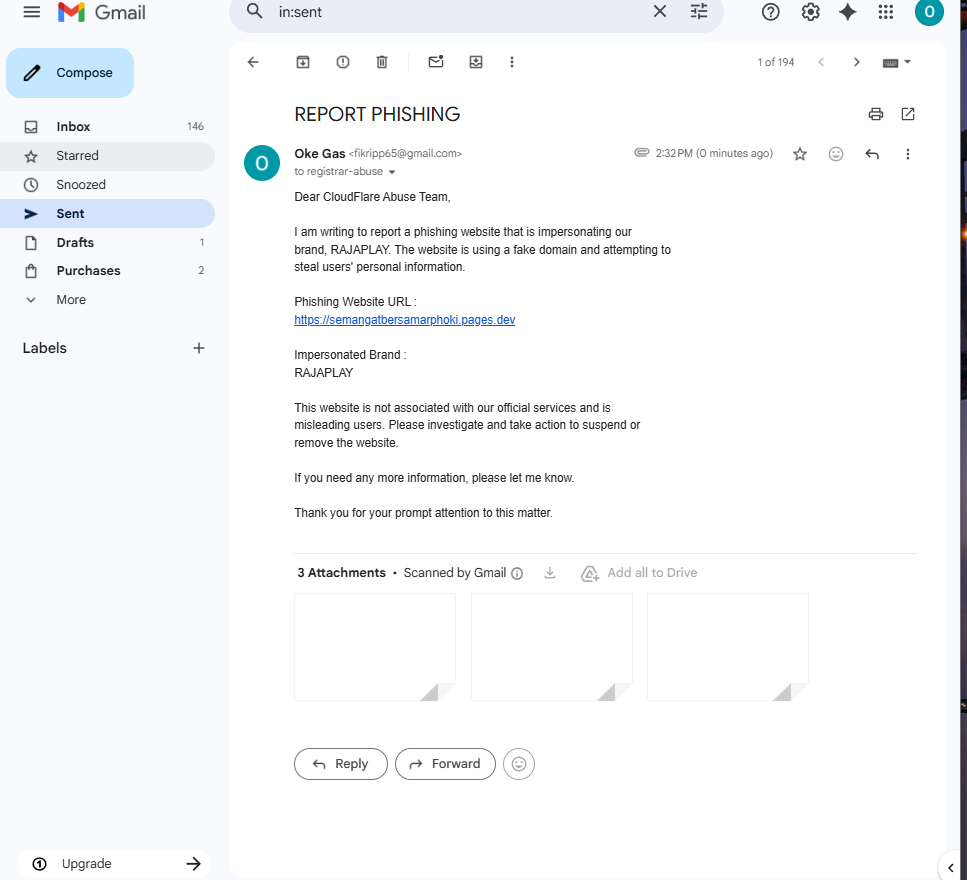Viewport: 967px width, 880px height.
Task: Star the REPORT PHISHING message
Action: [x=800, y=154]
